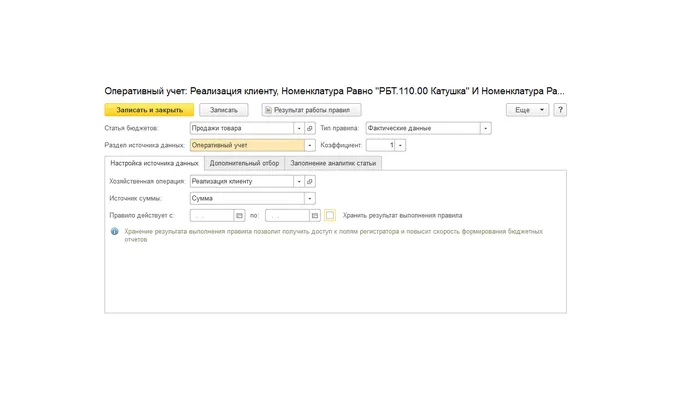Click the 'Коэффициент' stepper arrow
This screenshot has width=700, height=396.
(x=400, y=145)
